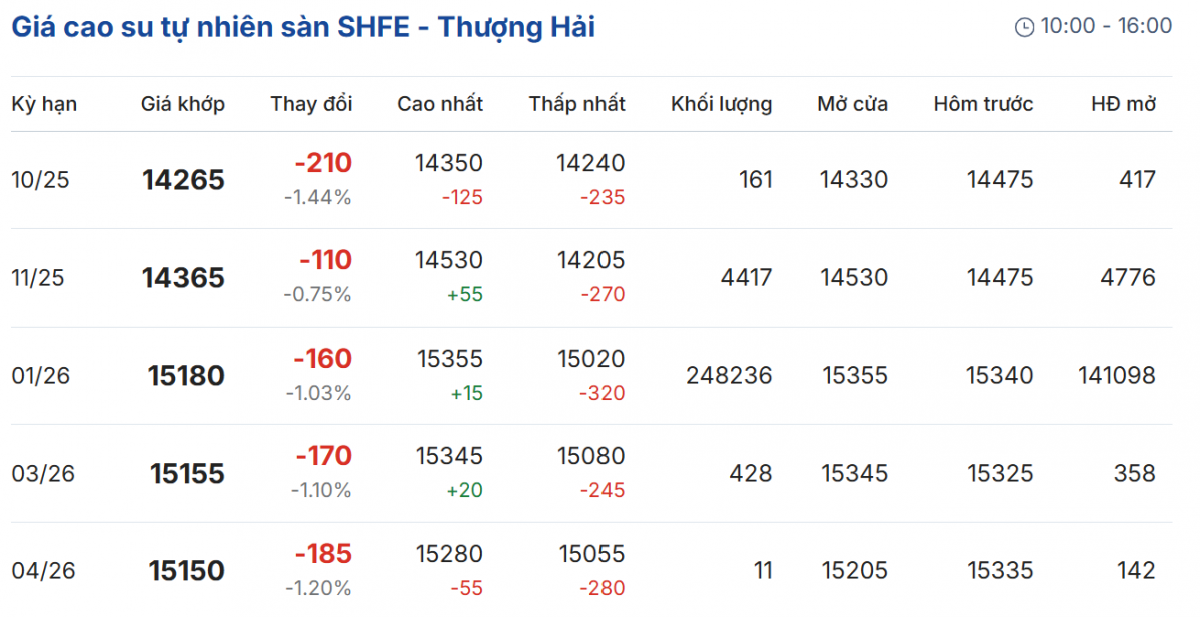Viewport: 1200px width, 617px height.
Task: Click the Kỳ hạn column header
Action: pos(44,104)
